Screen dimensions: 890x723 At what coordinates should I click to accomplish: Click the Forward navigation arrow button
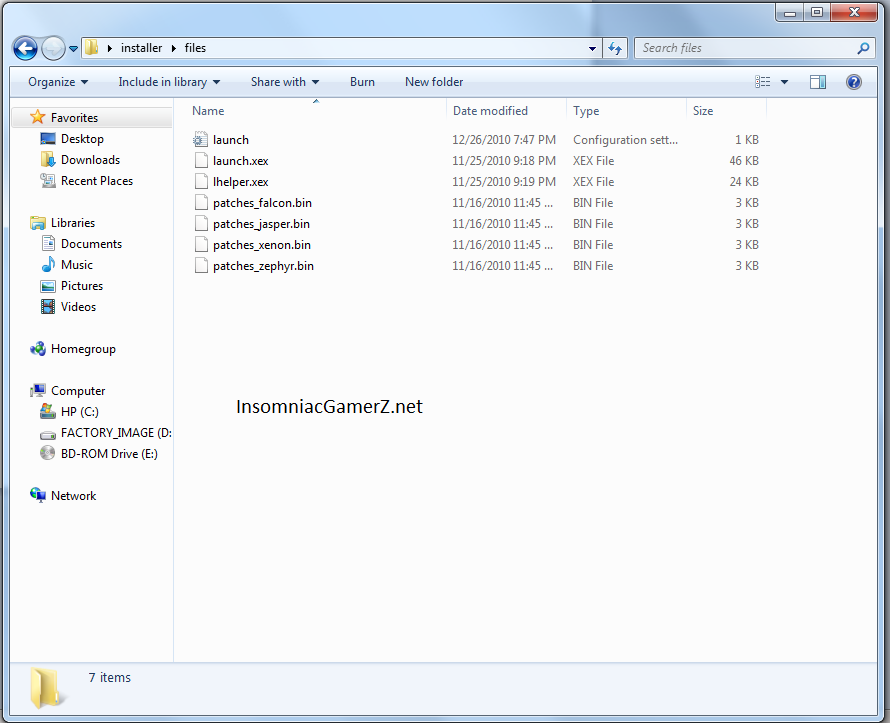pyautogui.click(x=53, y=48)
